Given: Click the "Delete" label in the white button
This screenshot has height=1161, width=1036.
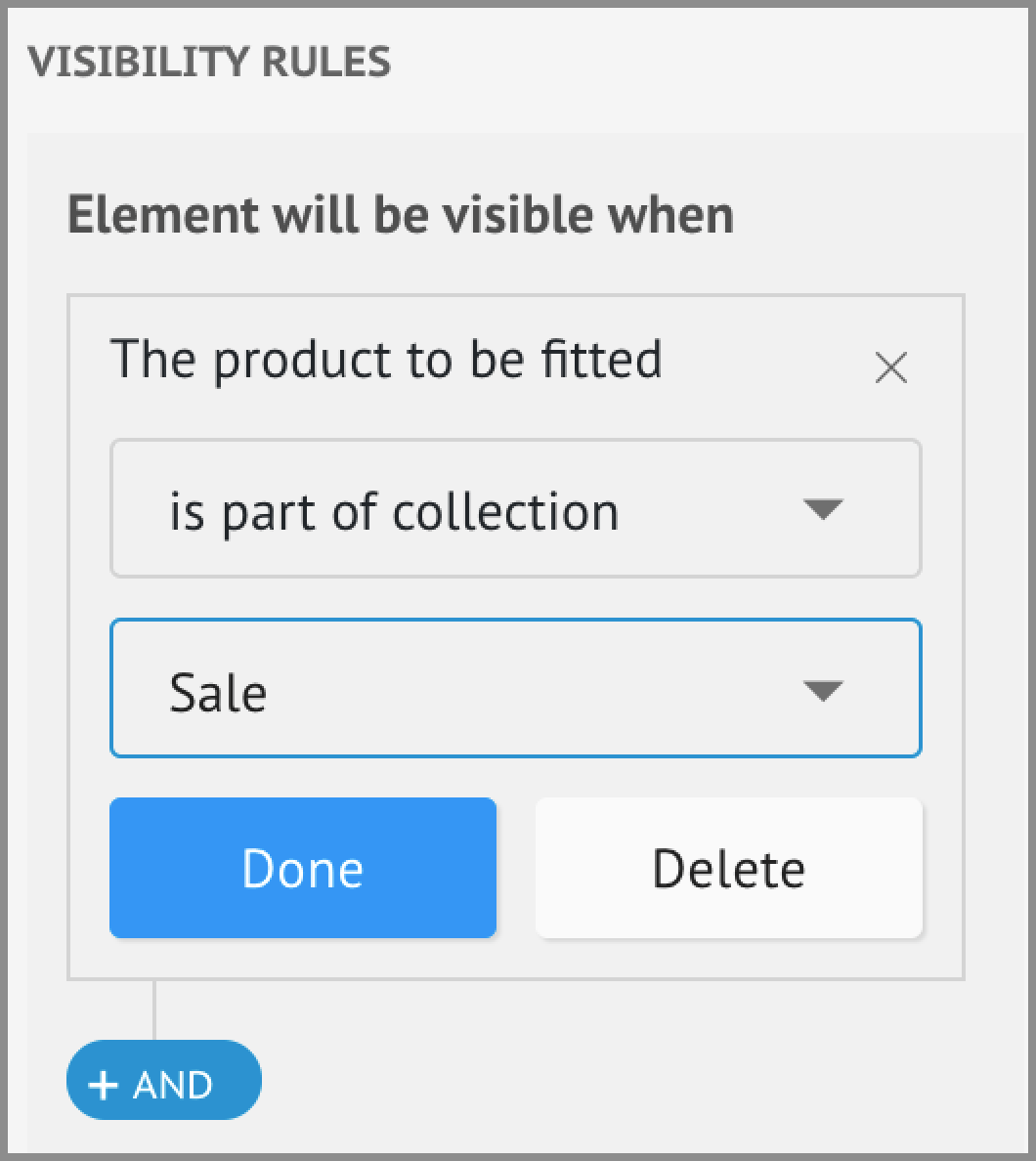Looking at the screenshot, I should click(728, 869).
